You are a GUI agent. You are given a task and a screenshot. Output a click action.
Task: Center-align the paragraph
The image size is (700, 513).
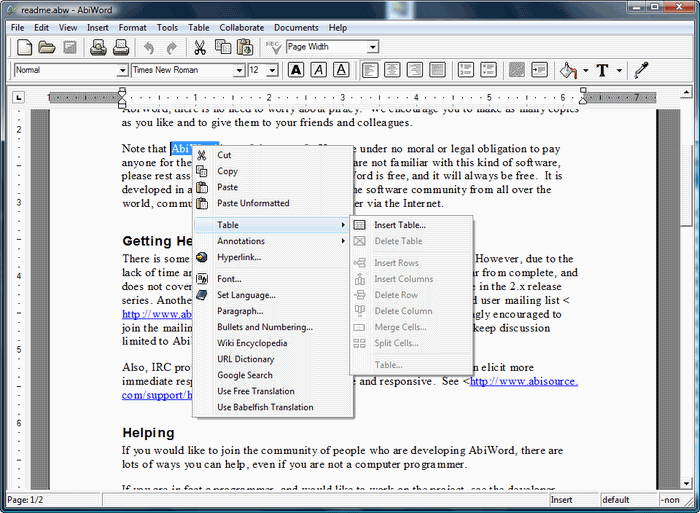pyautogui.click(x=392, y=70)
